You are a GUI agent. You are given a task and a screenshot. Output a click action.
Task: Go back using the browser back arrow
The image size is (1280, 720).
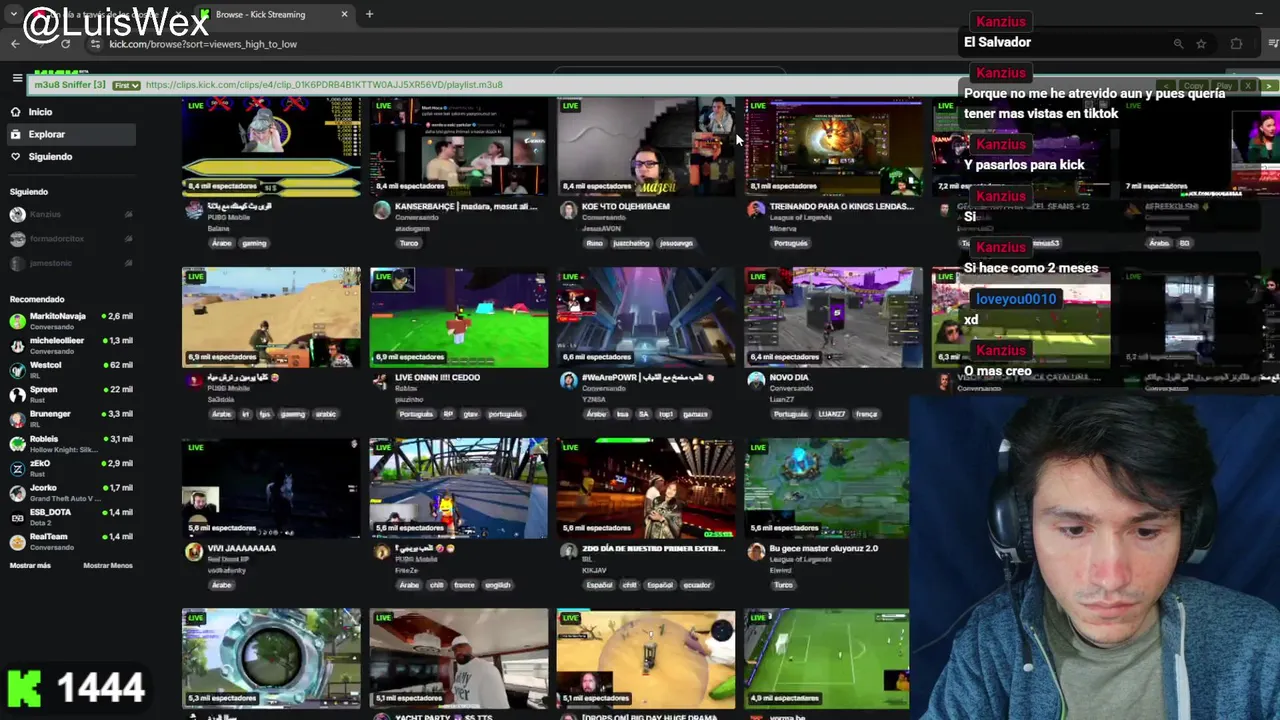(15, 44)
